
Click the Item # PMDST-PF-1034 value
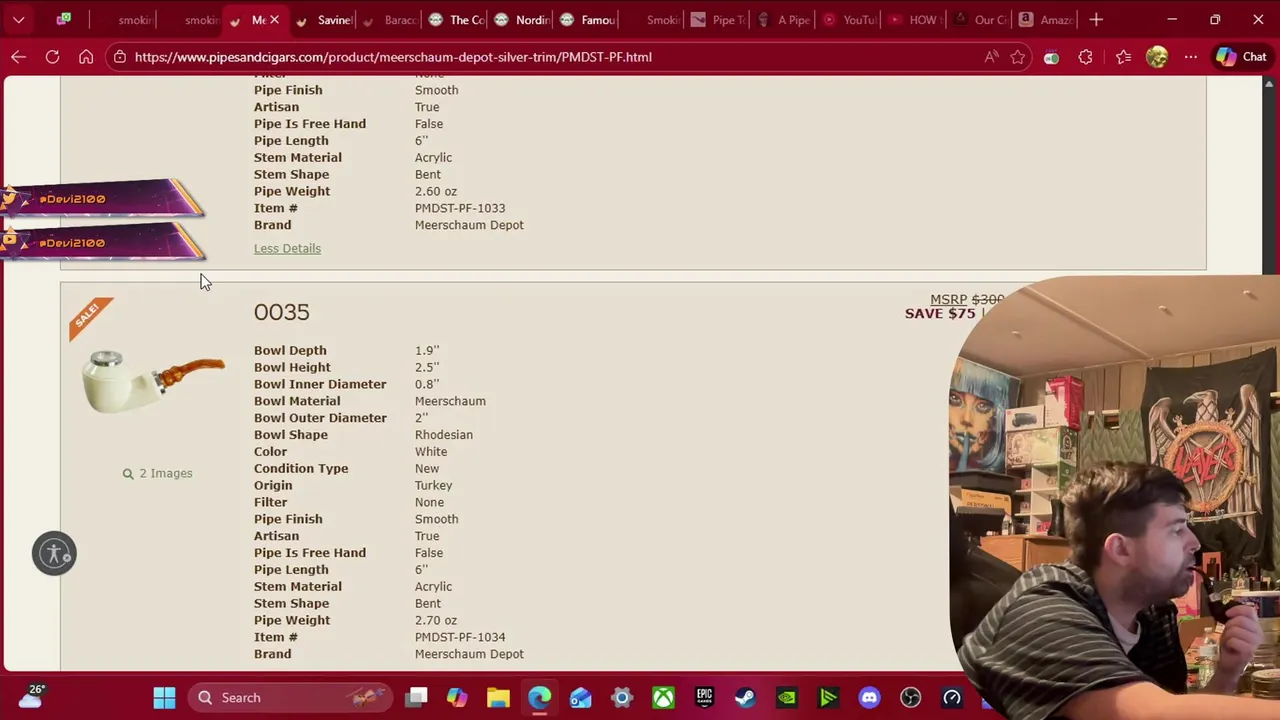point(460,637)
